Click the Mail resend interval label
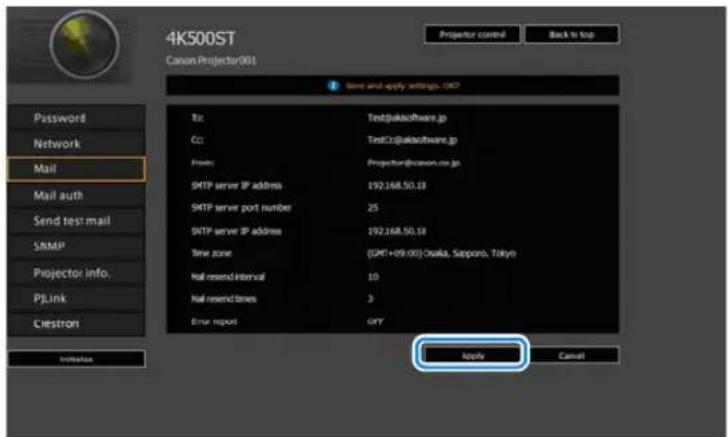728x437 pixels. (228, 277)
